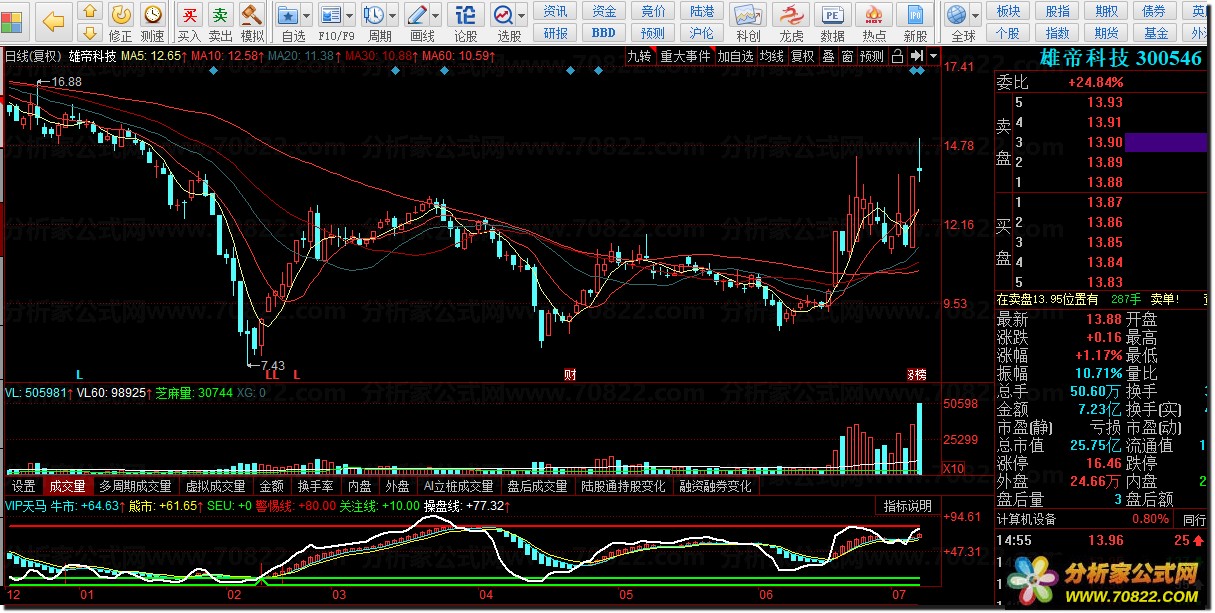
Task: Click stock title 雄帝科技 300546
Action: pos(1122,59)
